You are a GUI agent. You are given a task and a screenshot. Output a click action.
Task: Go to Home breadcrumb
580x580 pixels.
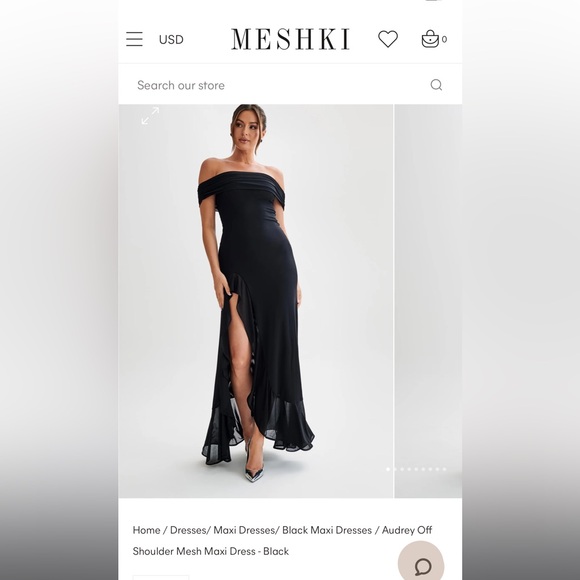[x=146, y=530]
